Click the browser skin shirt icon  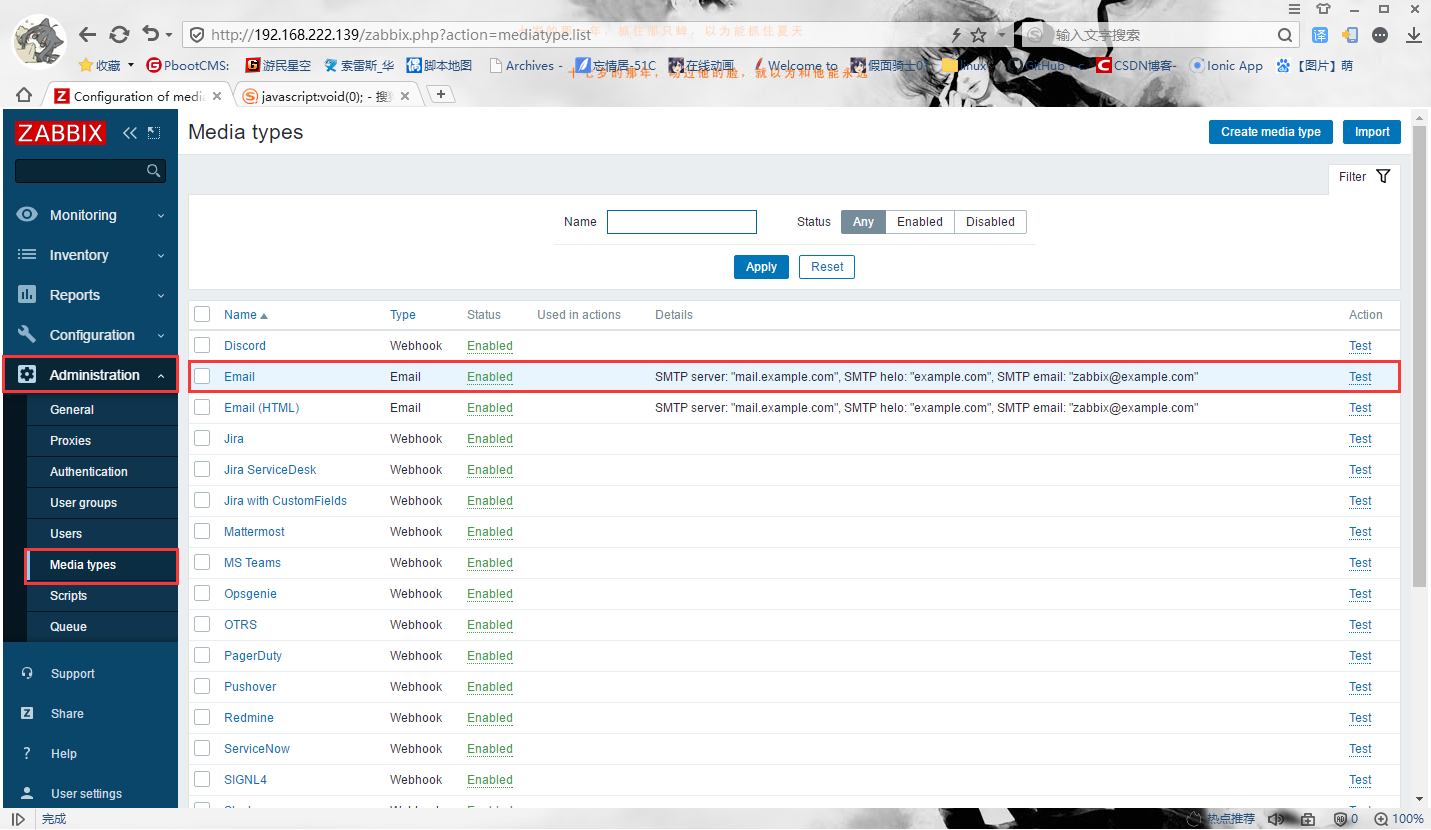[1324, 9]
